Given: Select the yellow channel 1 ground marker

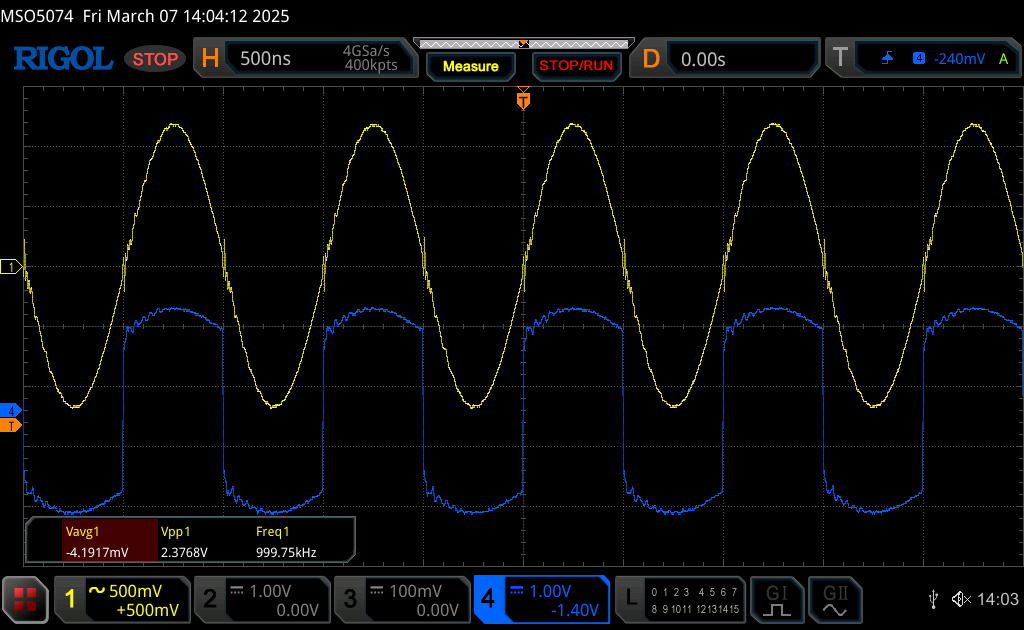Looking at the screenshot, I should (11, 267).
